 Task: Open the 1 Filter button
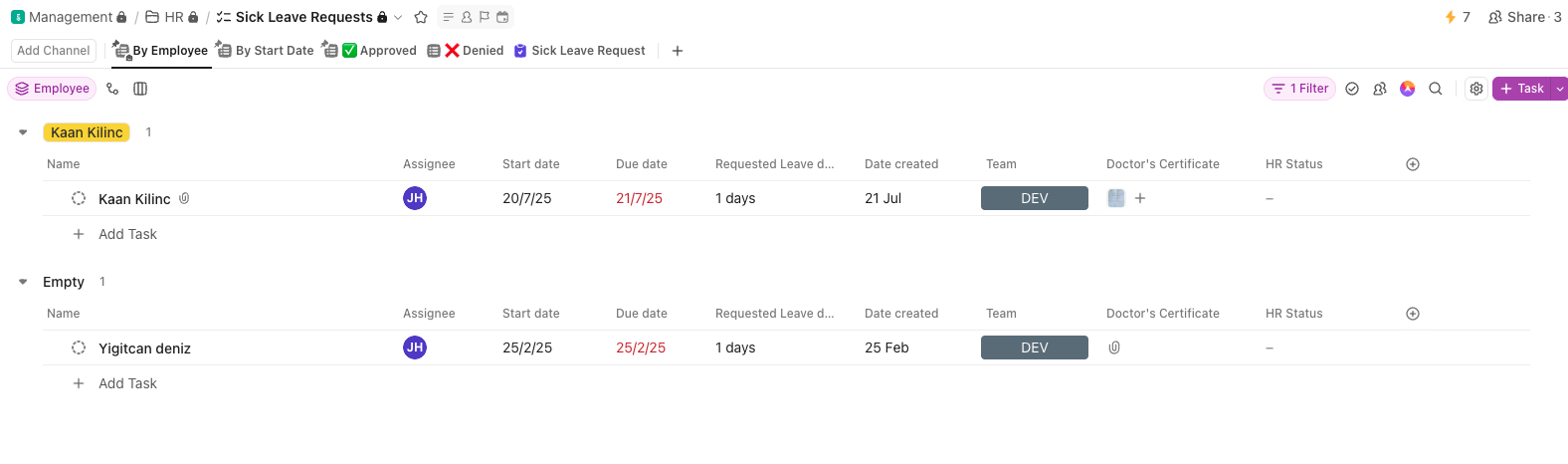pyautogui.click(x=1300, y=89)
